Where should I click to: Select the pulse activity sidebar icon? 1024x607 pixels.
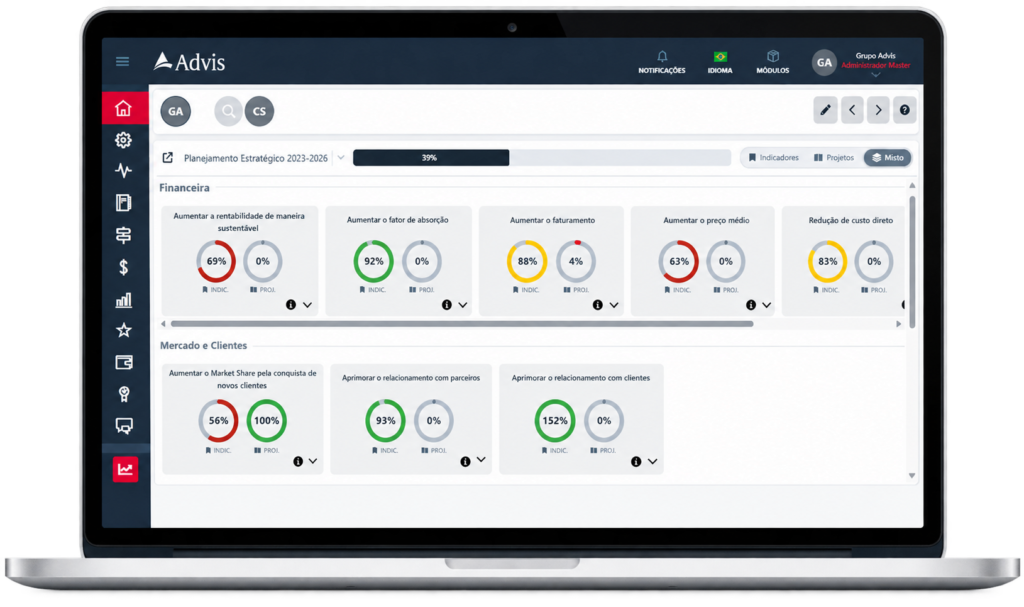pos(123,171)
